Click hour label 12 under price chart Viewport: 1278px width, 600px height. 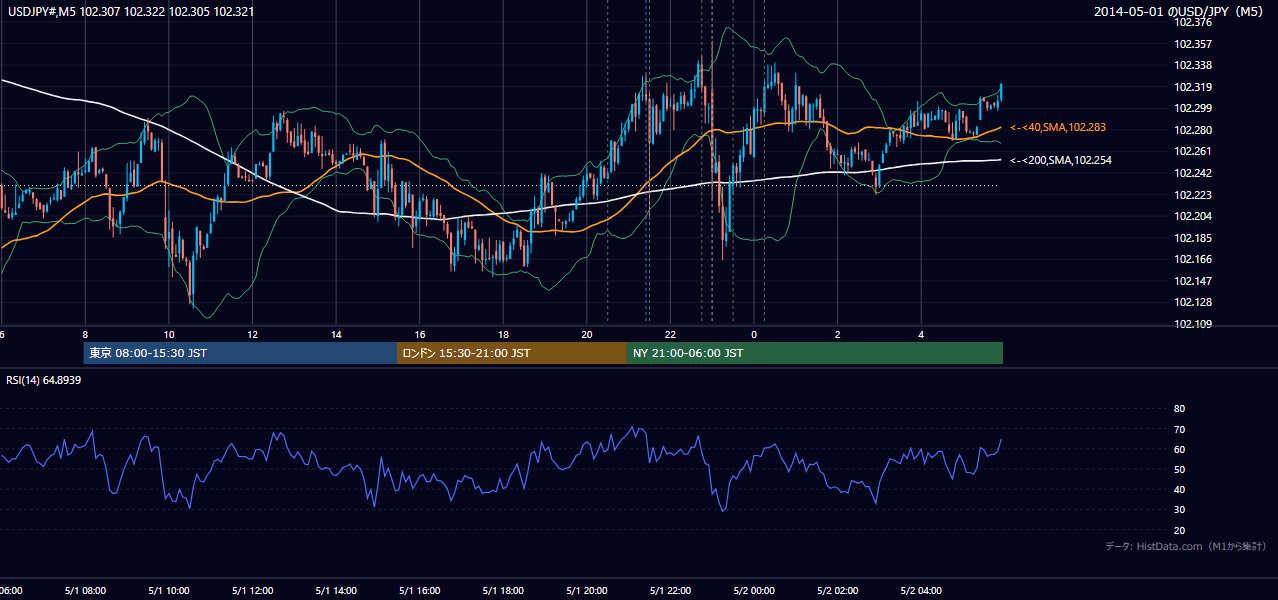pyautogui.click(x=253, y=334)
